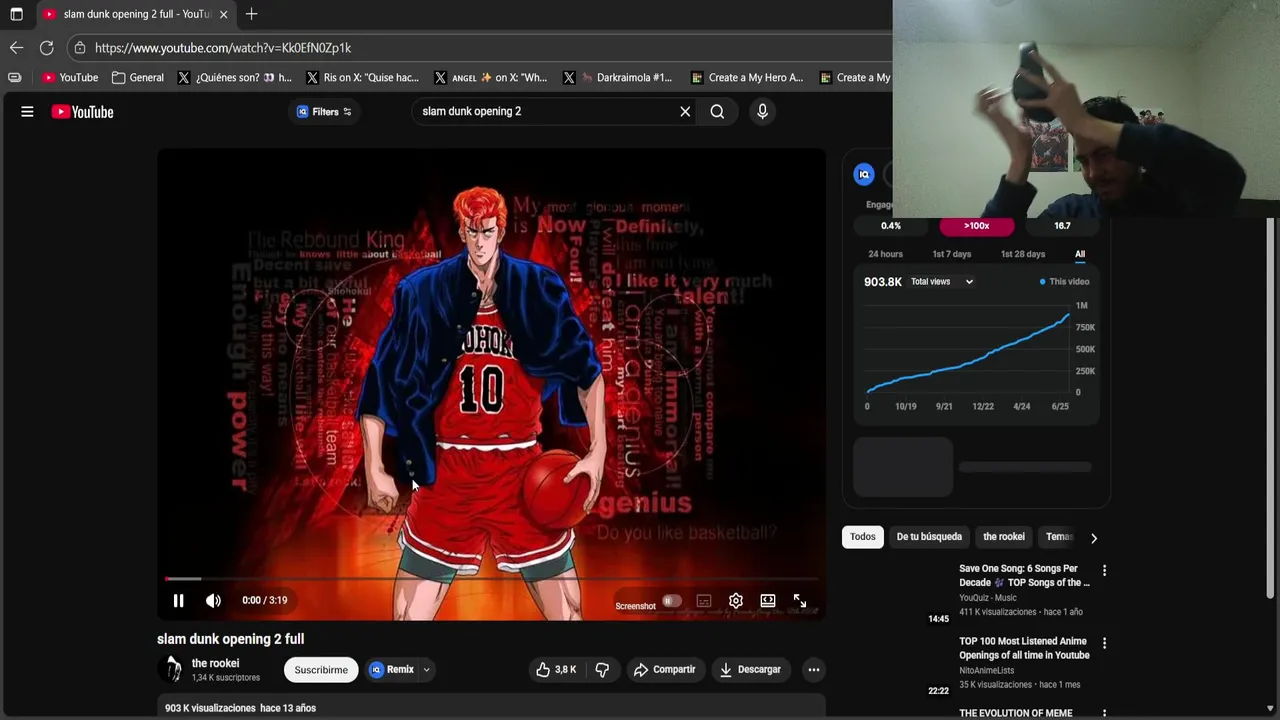Click the This video legend item
Screen dimensions: 1280x720
coord(1065,282)
